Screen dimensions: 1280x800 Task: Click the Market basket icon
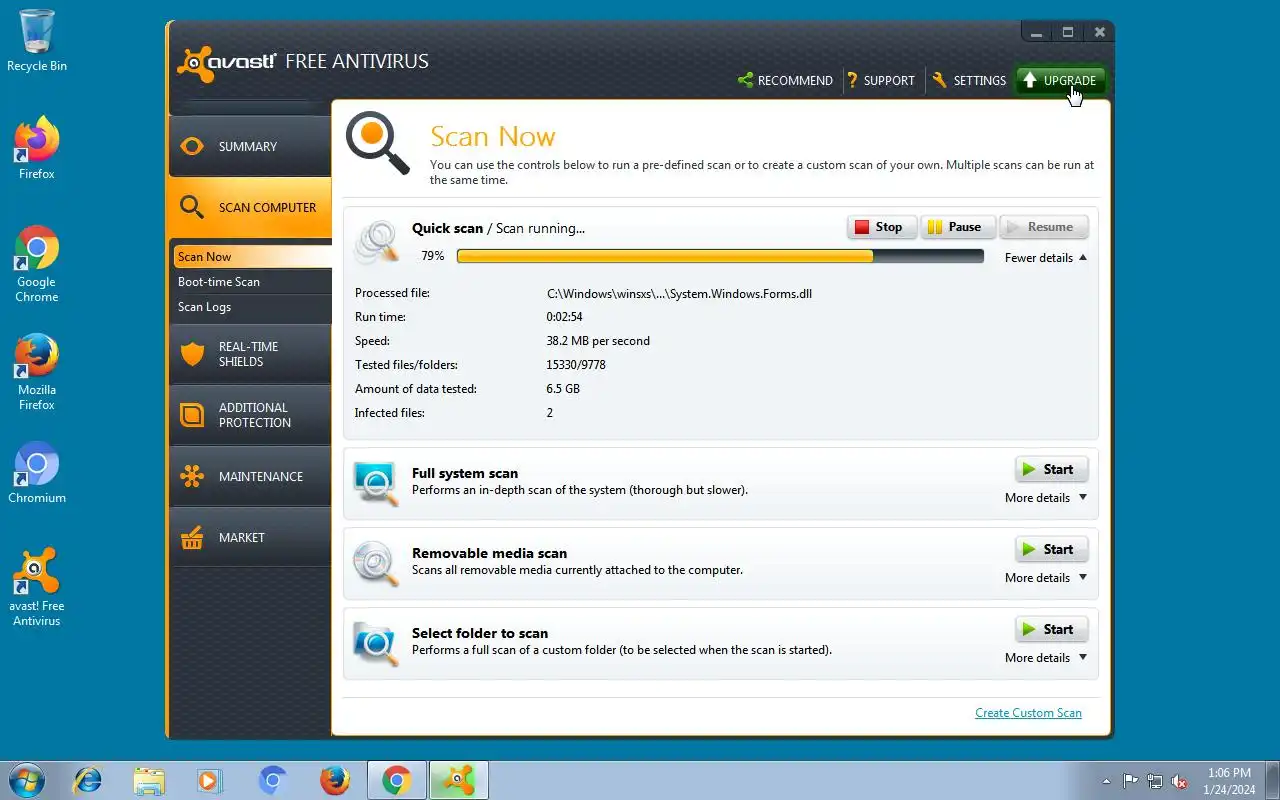(x=192, y=537)
